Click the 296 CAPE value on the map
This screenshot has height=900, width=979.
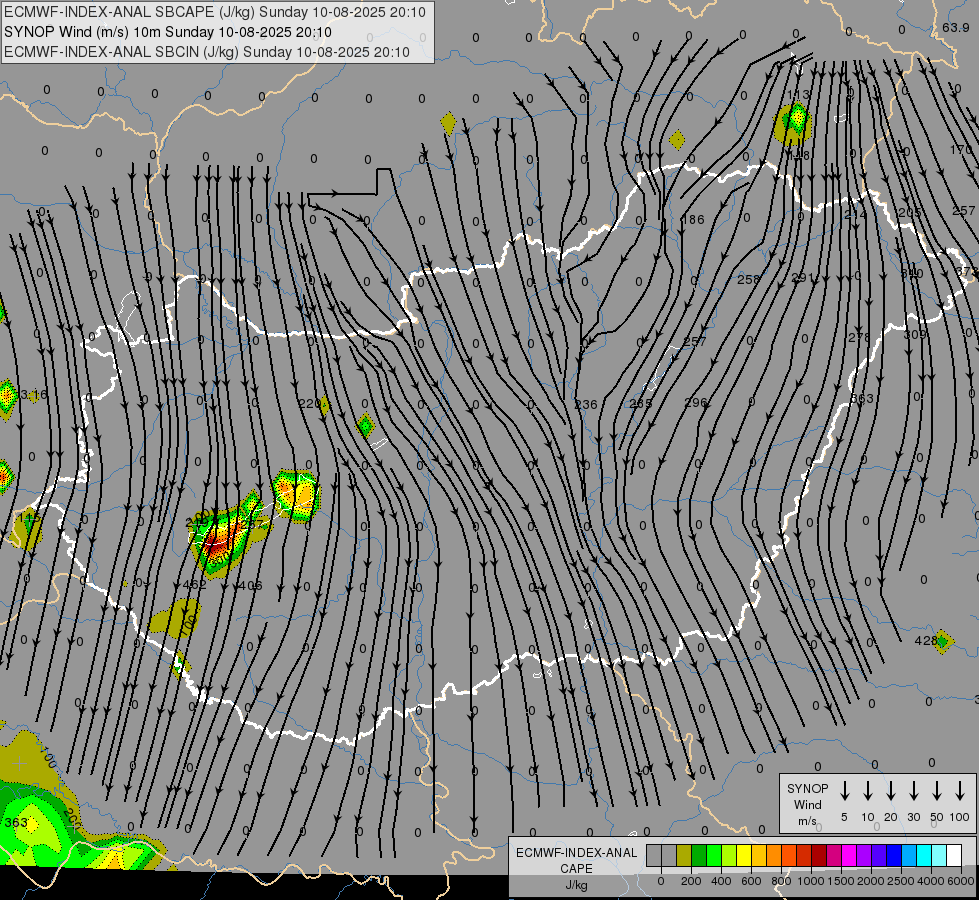point(696,403)
